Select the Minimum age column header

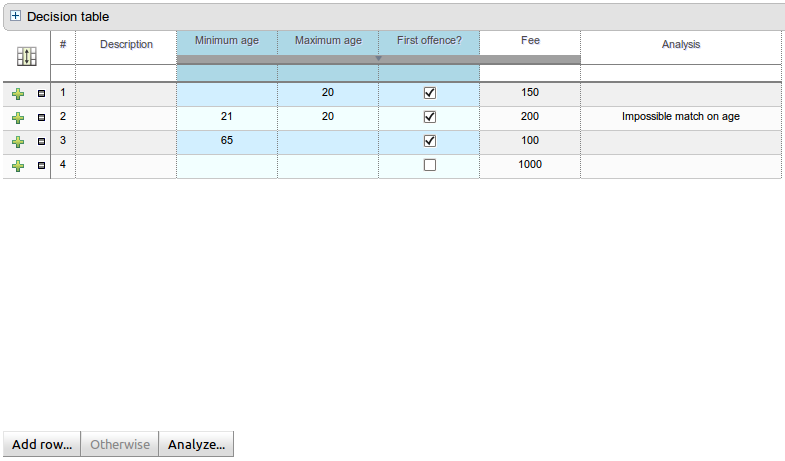[x=227, y=41]
